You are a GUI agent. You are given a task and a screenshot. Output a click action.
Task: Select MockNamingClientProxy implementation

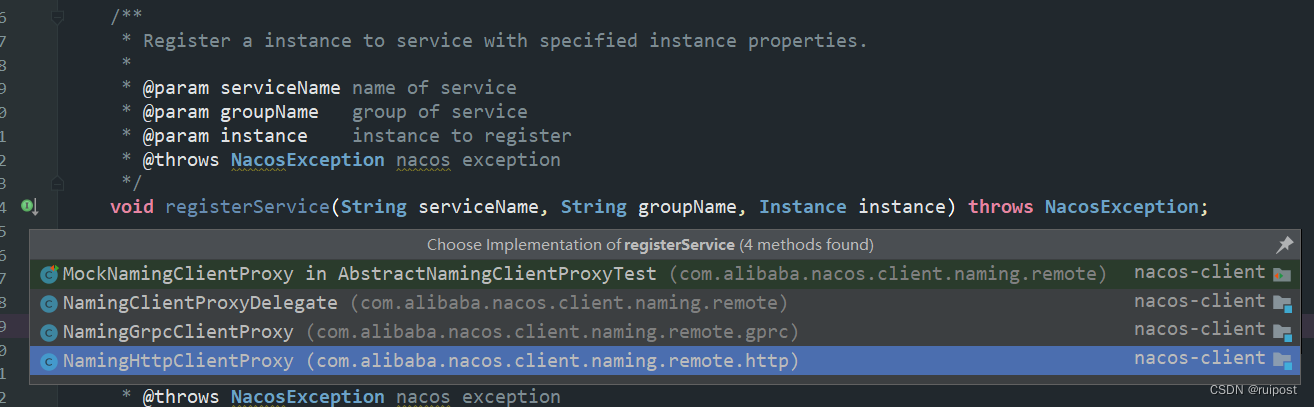point(665,274)
